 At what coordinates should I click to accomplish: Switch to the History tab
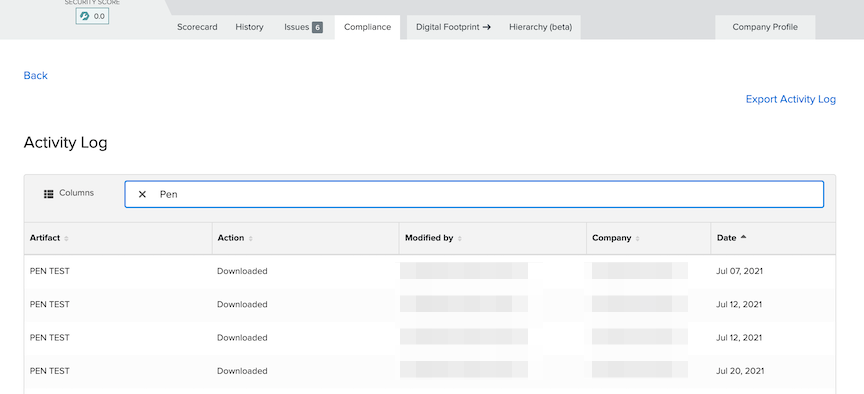[x=250, y=27]
